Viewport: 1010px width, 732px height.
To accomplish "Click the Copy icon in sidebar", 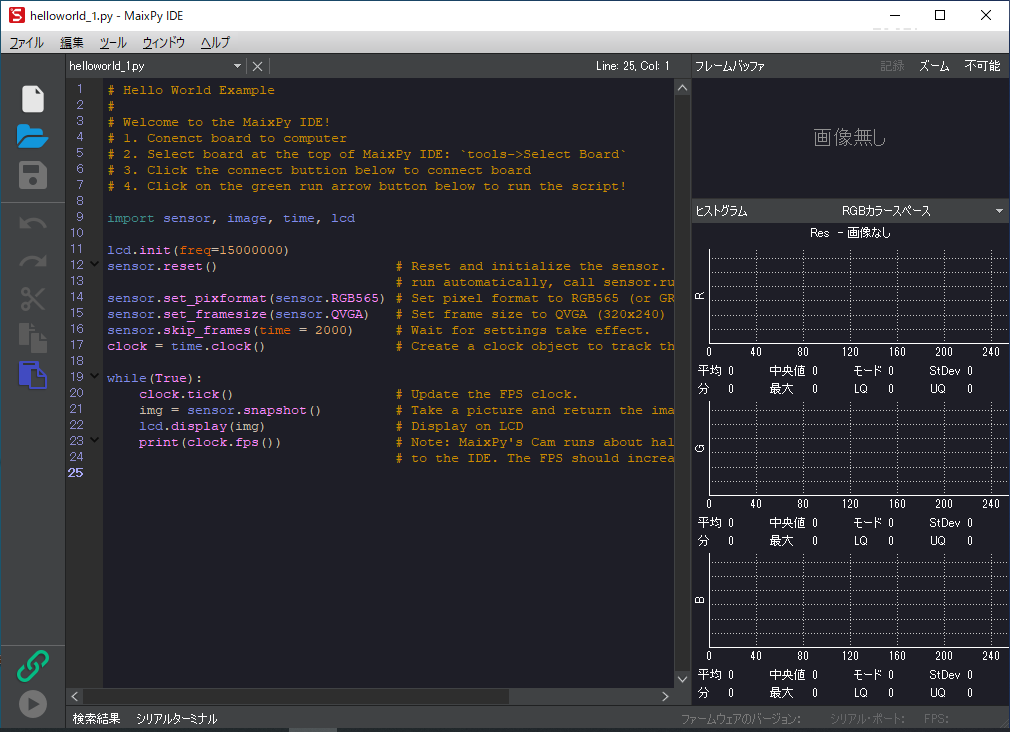I will 33,337.
